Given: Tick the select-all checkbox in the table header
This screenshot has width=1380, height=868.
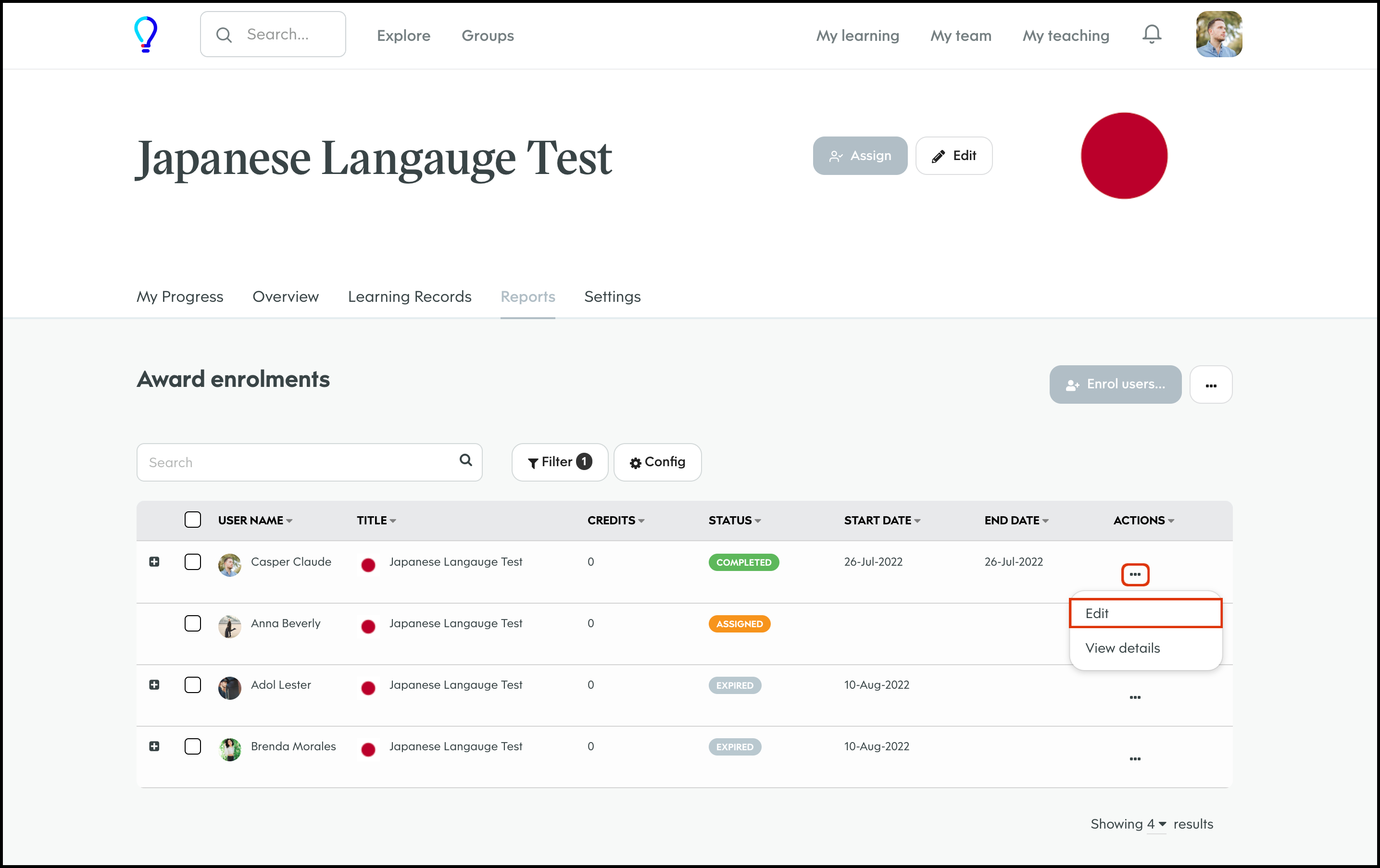Looking at the screenshot, I should pos(192,520).
